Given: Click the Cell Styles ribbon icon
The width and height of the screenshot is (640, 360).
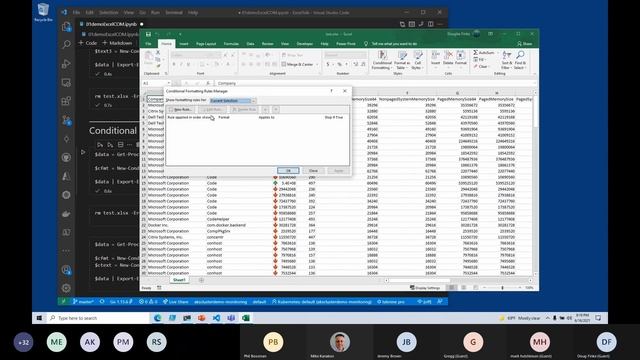Looking at the screenshot, I should click(x=418, y=60).
